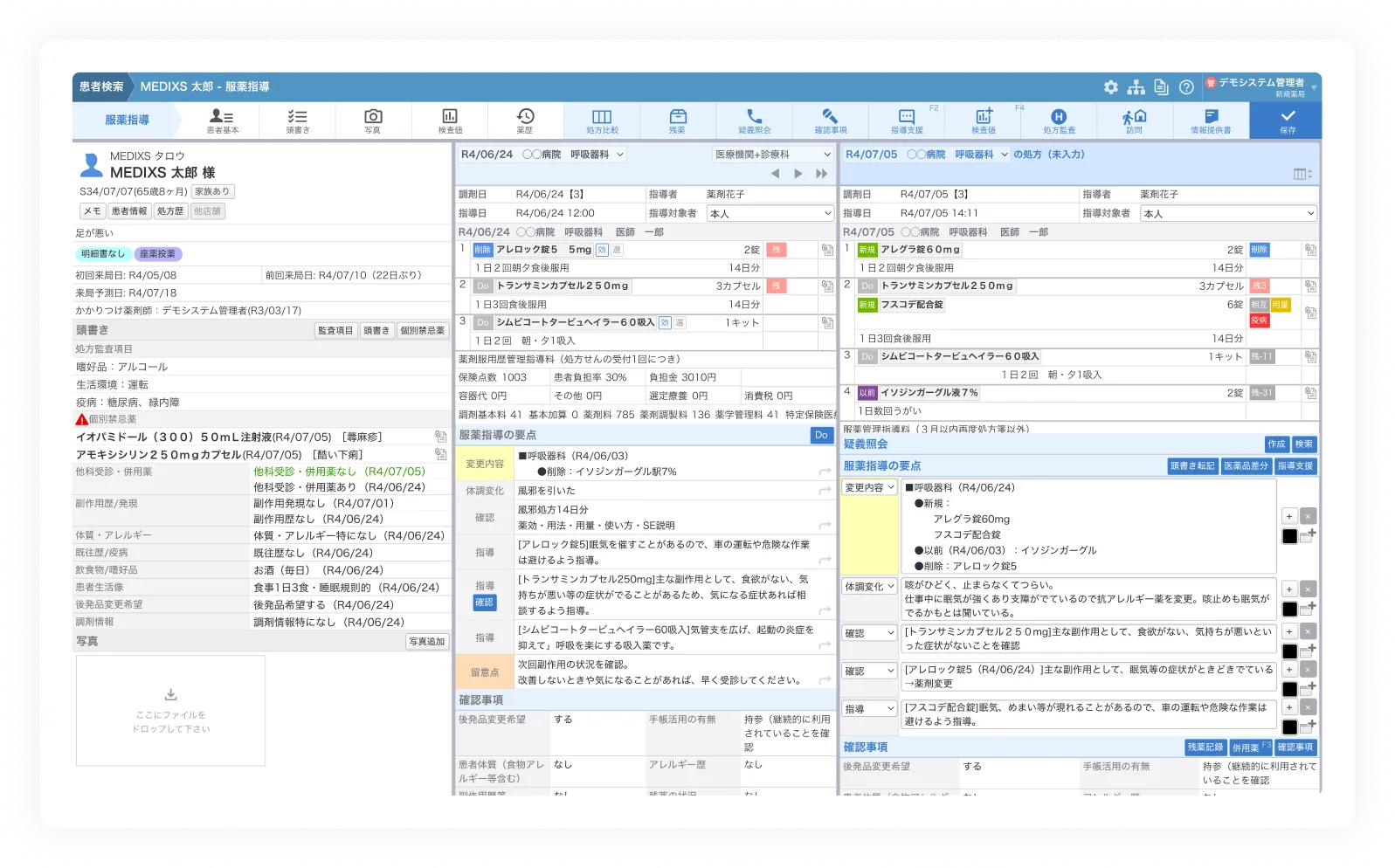
Task: Open the 体調変化 category dropdown
Action: click(x=869, y=587)
